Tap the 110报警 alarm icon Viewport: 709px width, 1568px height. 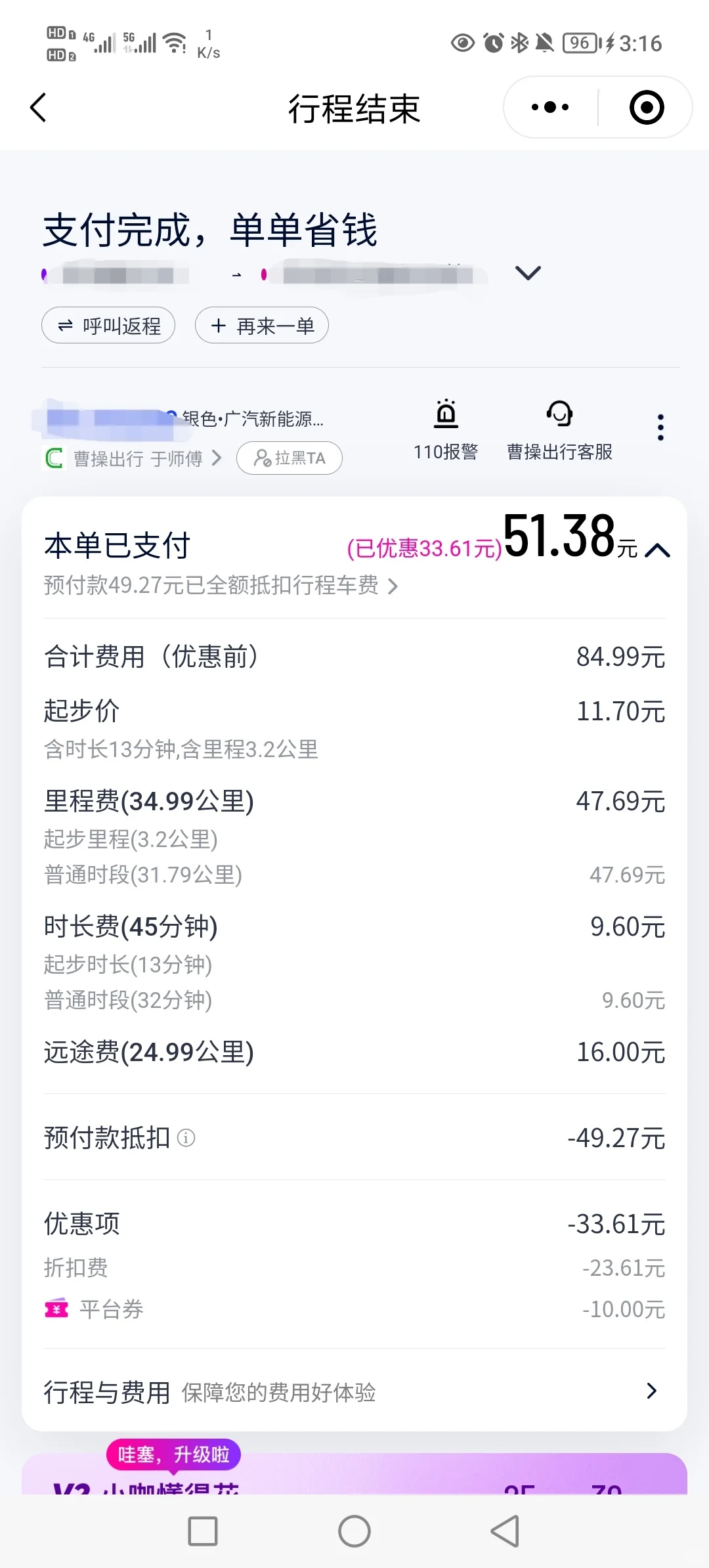446,414
